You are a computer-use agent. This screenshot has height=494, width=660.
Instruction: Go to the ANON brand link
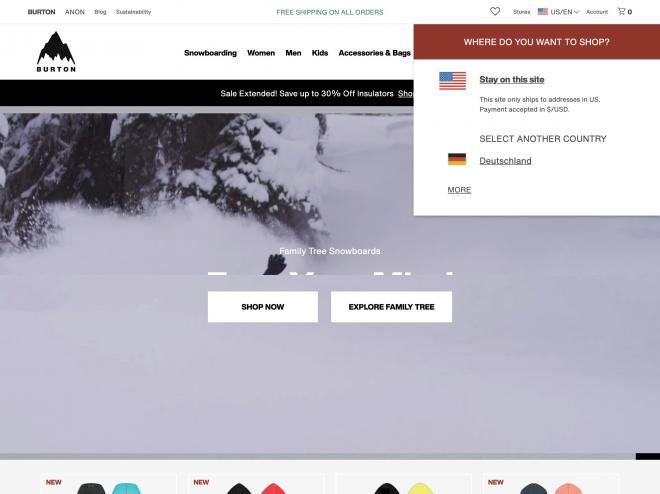pos(75,12)
